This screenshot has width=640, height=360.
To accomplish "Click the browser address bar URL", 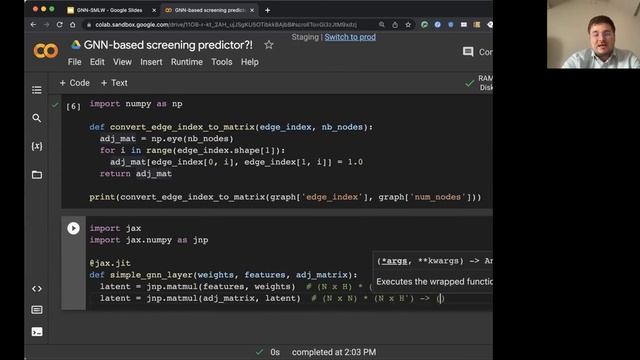I will 226,24.
